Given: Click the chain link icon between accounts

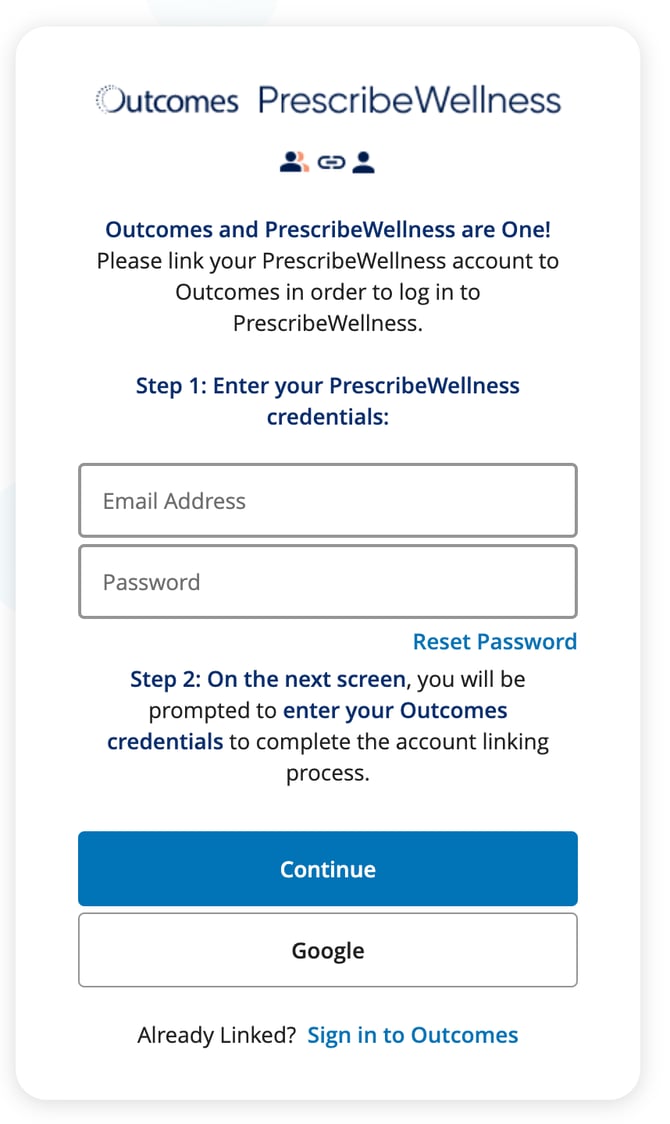Looking at the screenshot, I should pyautogui.click(x=330, y=160).
